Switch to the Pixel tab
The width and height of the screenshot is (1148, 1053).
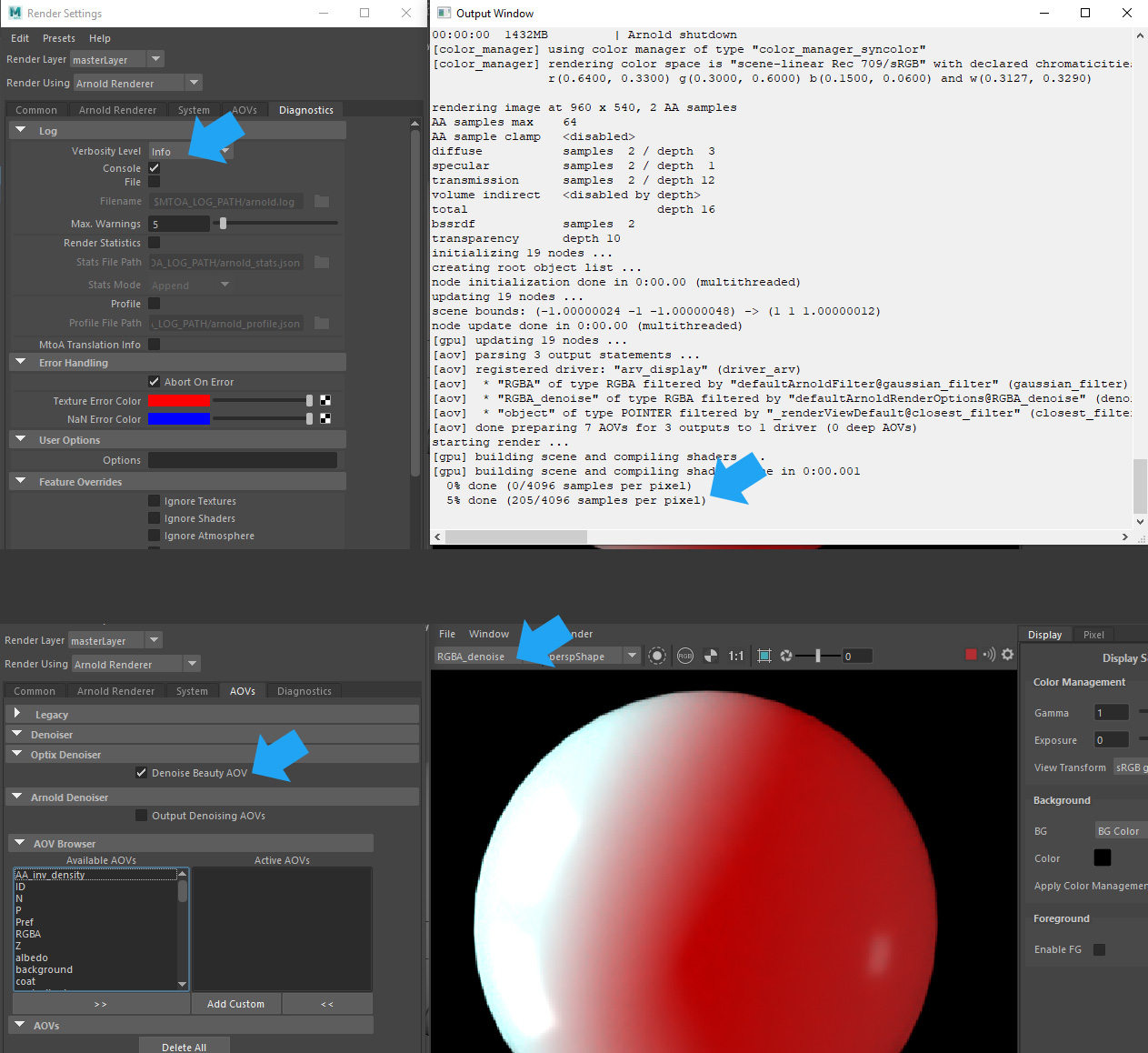[1093, 634]
